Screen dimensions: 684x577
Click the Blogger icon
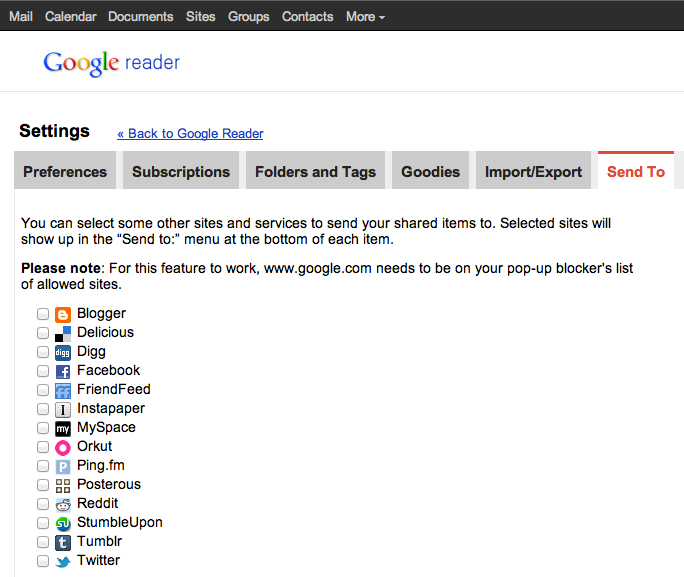[63, 314]
